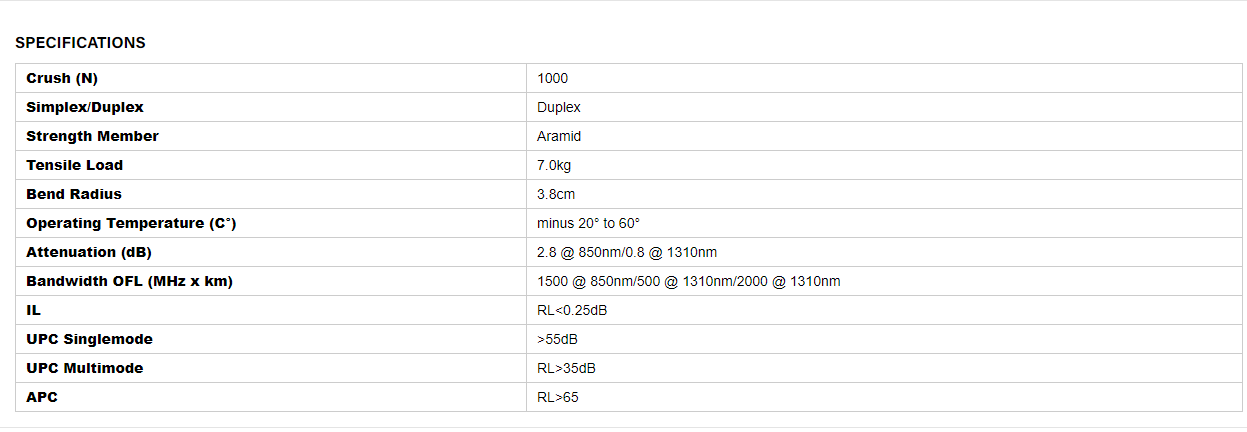Click the RL<0.25dB value
Viewport: 1247px width, 432px height.
click(x=572, y=310)
